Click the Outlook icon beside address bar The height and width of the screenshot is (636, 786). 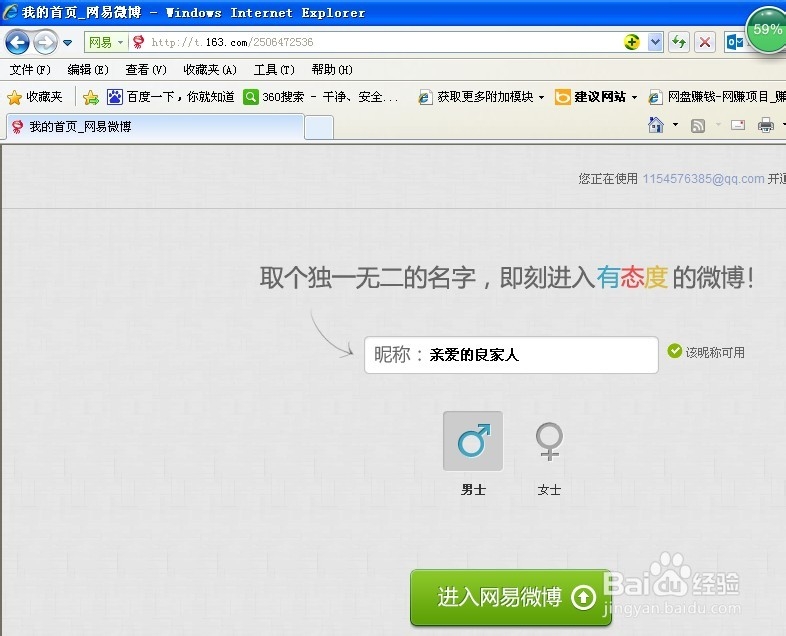click(x=734, y=43)
